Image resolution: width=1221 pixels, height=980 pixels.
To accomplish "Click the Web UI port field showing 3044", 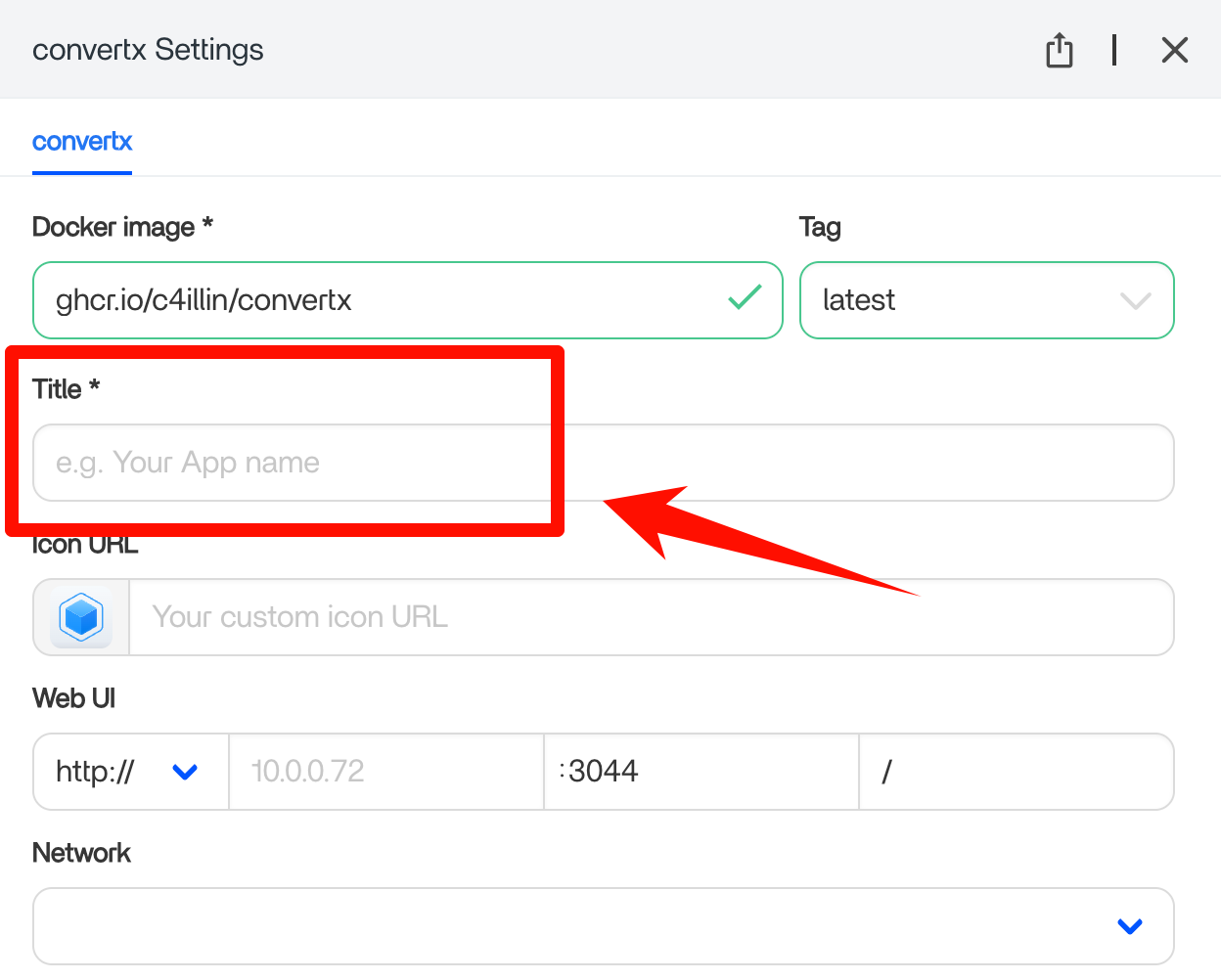I will click(701, 772).
